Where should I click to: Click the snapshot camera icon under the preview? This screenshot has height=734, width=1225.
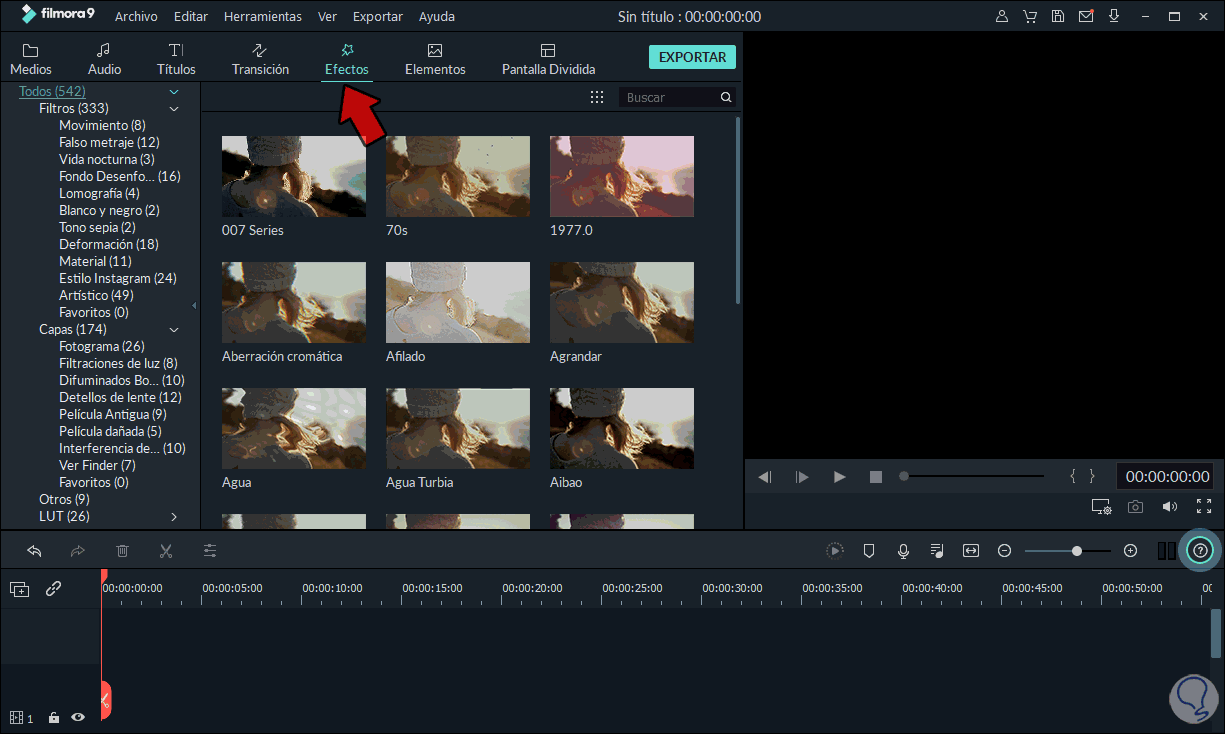click(1135, 507)
